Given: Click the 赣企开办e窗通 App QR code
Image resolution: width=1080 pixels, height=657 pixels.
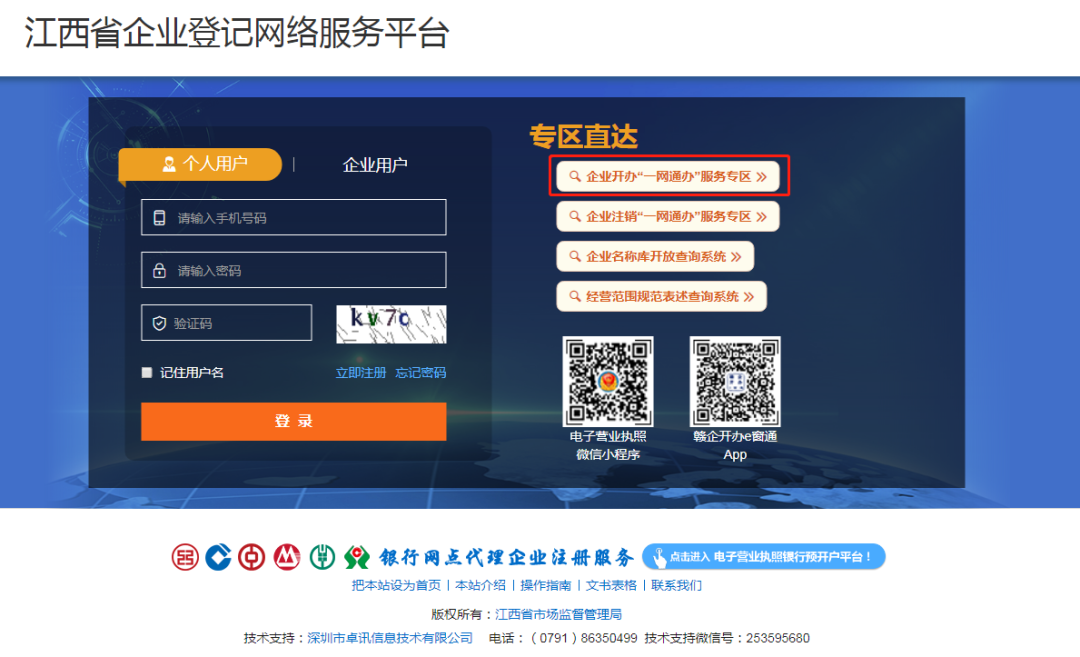Looking at the screenshot, I should pos(735,381).
